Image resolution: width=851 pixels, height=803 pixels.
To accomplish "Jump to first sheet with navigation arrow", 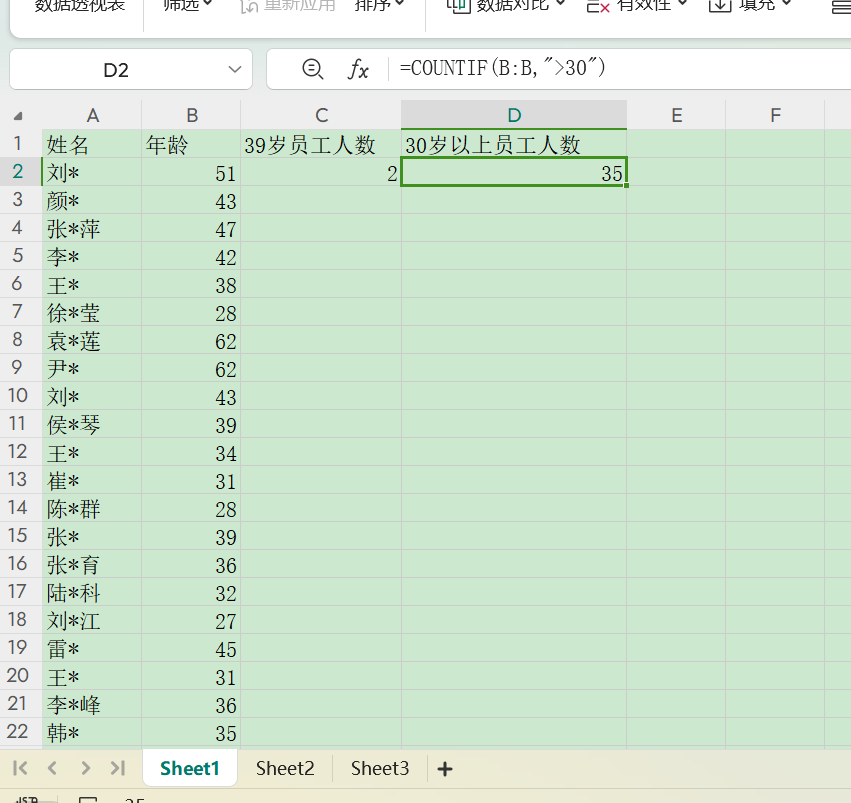I will point(20,768).
